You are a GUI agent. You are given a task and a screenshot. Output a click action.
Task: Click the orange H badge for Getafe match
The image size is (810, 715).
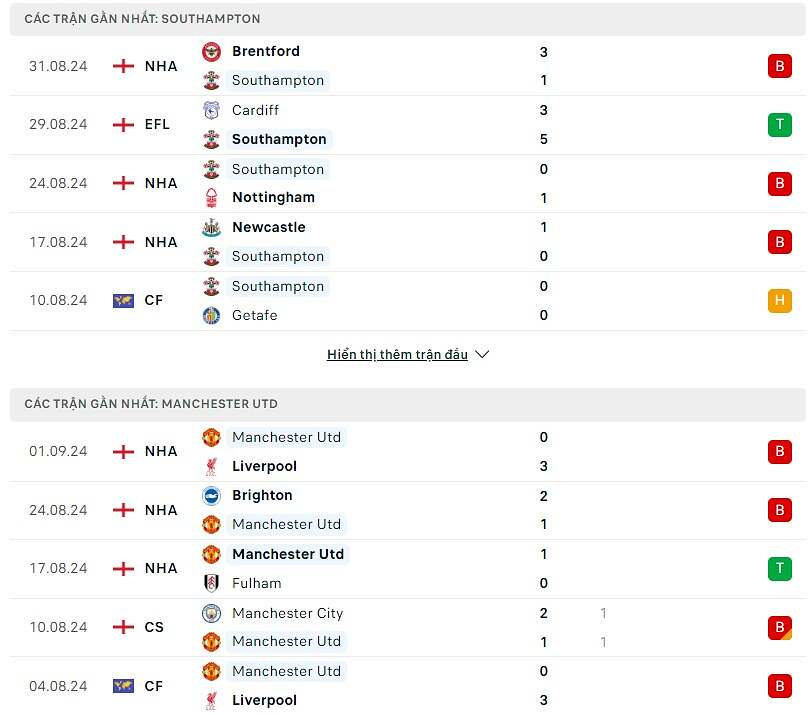[779, 301]
